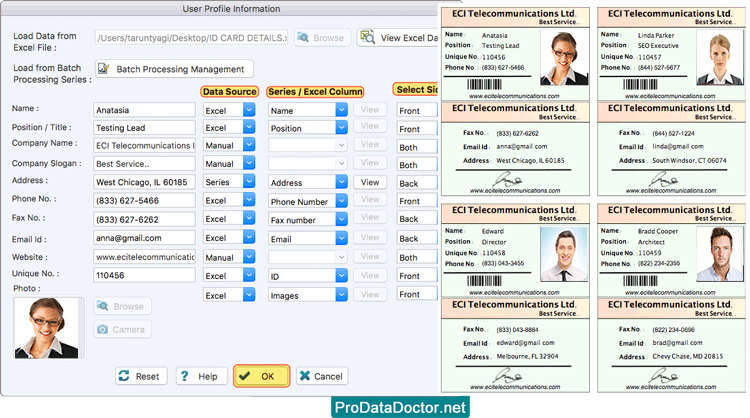Click the Both side field for Company Name
The height and width of the screenshot is (418, 750).
pos(417,147)
